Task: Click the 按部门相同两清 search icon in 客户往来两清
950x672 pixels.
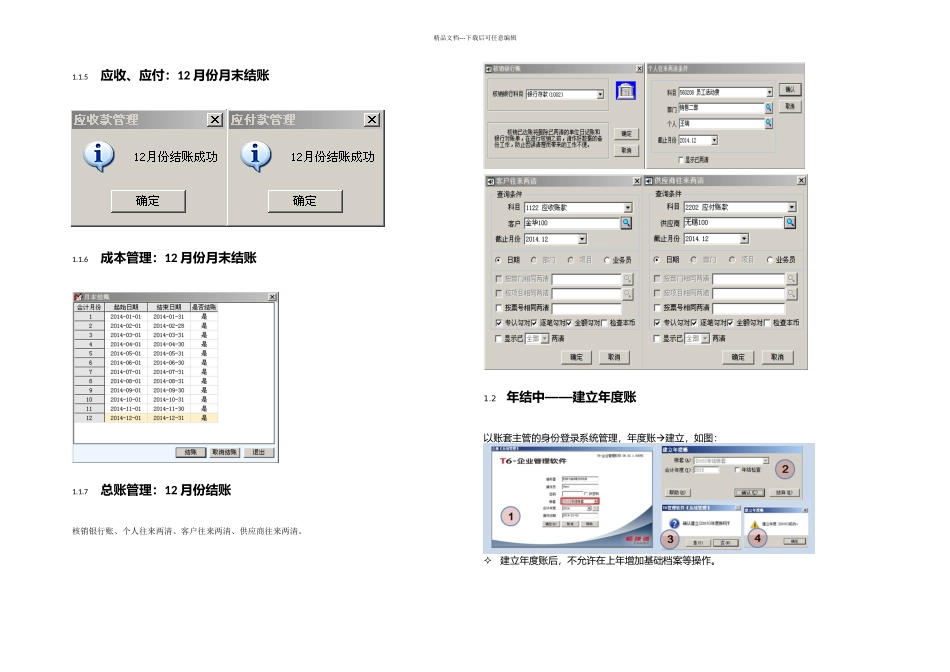Action: coord(628,279)
